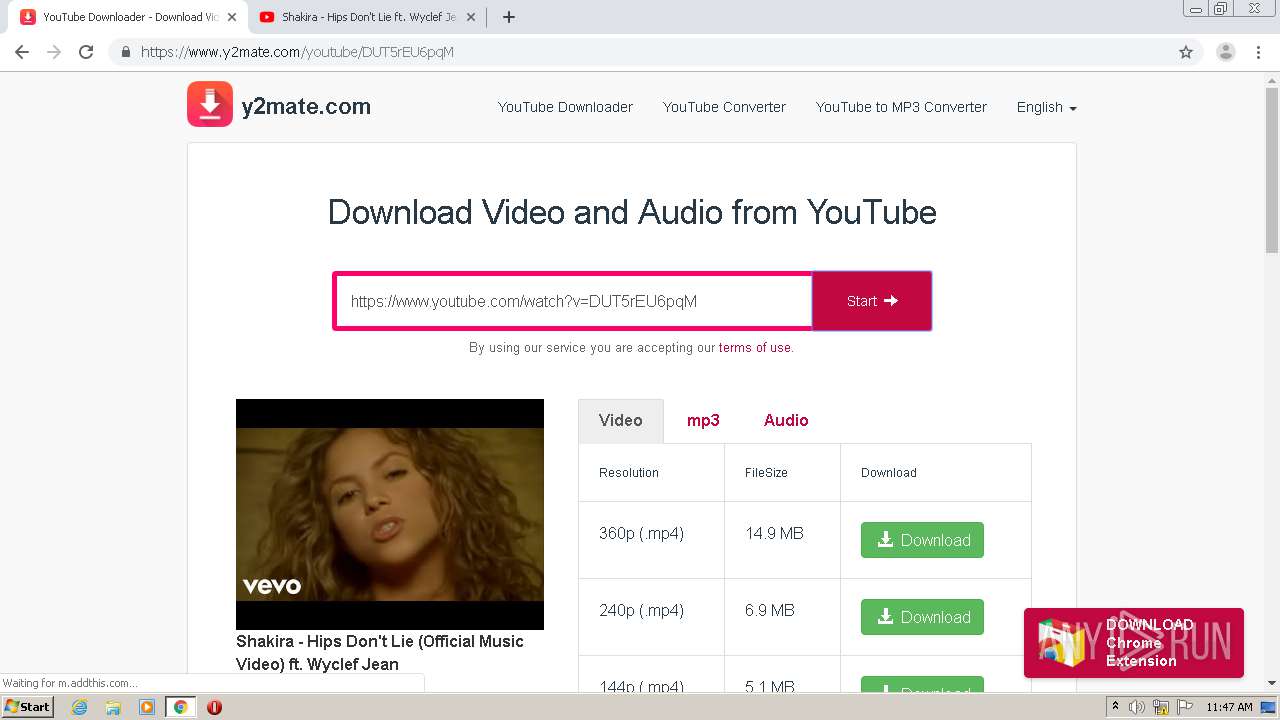Screen dimensions: 1280x720
Task: Show hidden system tray icons
Action: coord(1115,707)
